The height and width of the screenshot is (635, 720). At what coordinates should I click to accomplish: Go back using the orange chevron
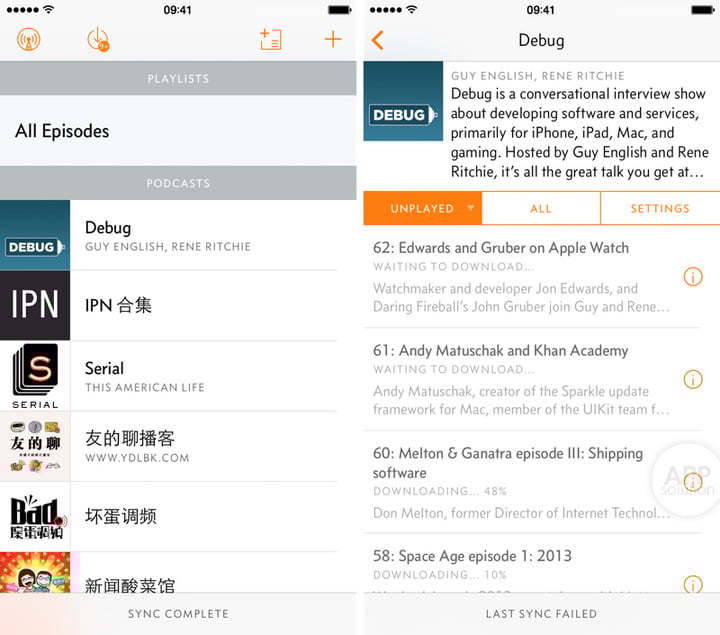tap(377, 41)
